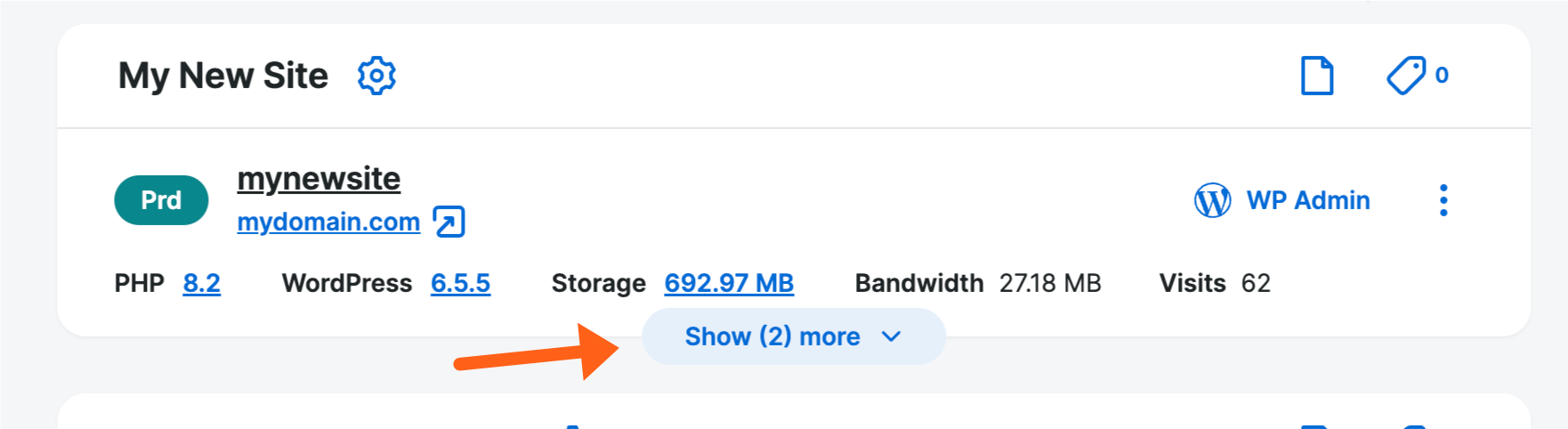Screen dimensions: 1568x429
Task: Open the Storage 692.97 MB link
Action: pos(729,283)
